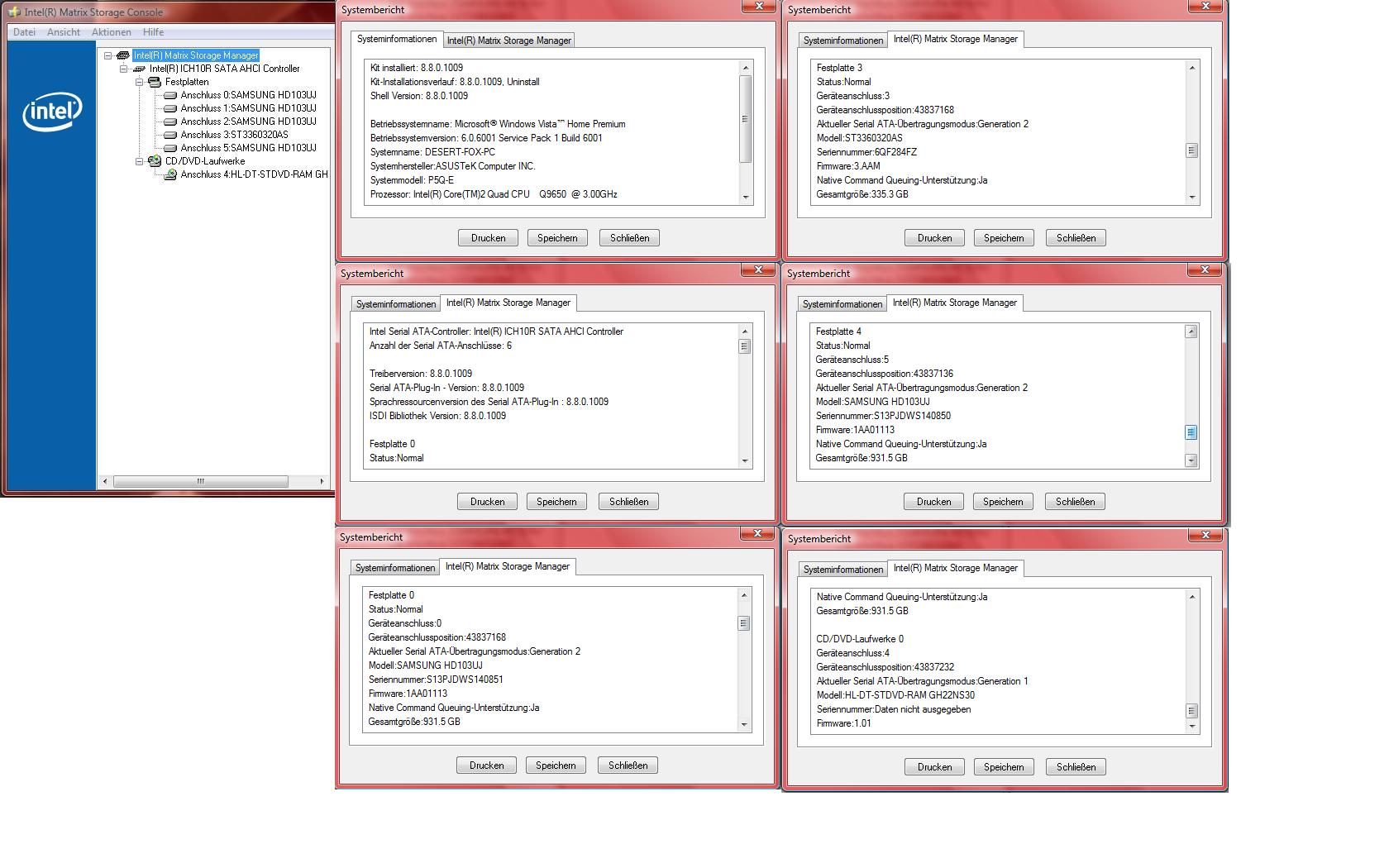1389x868 pixels.
Task: Click Speichern in the Festplatte 3 report dialog
Action: tap(1004, 238)
